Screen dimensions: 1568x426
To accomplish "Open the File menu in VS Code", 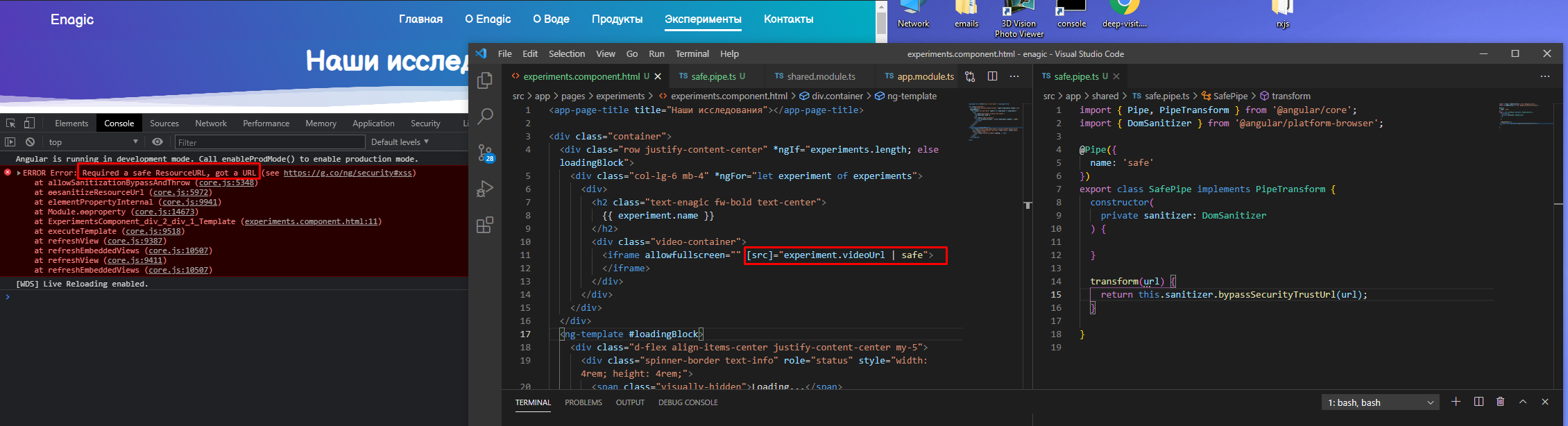I will click(x=505, y=53).
